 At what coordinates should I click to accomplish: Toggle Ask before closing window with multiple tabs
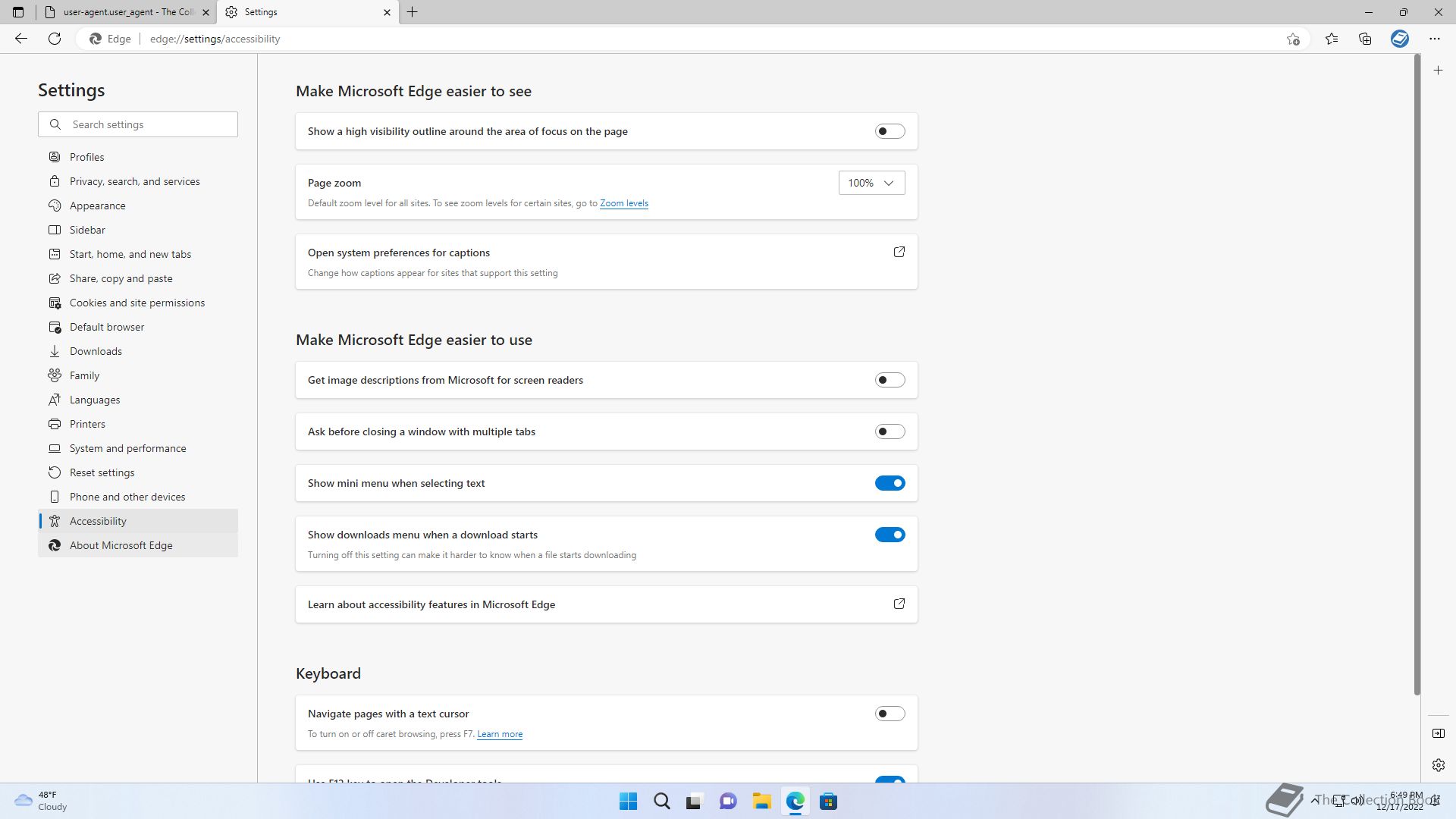tap(890, 431)
